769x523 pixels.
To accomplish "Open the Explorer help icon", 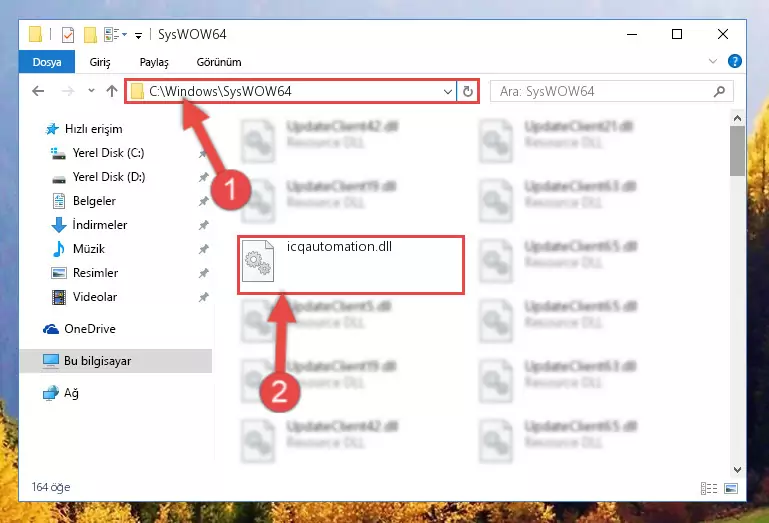I will (735, 61).
